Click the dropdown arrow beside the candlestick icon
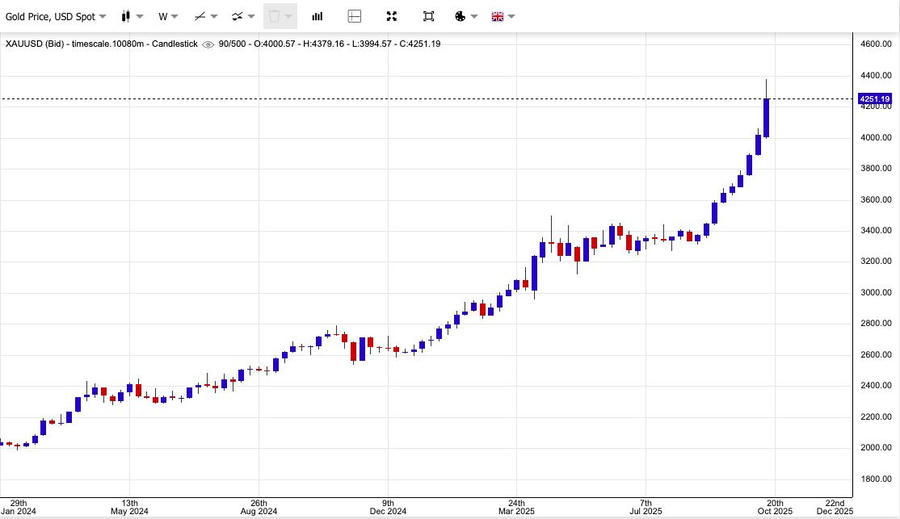 [x=140, y=16]
